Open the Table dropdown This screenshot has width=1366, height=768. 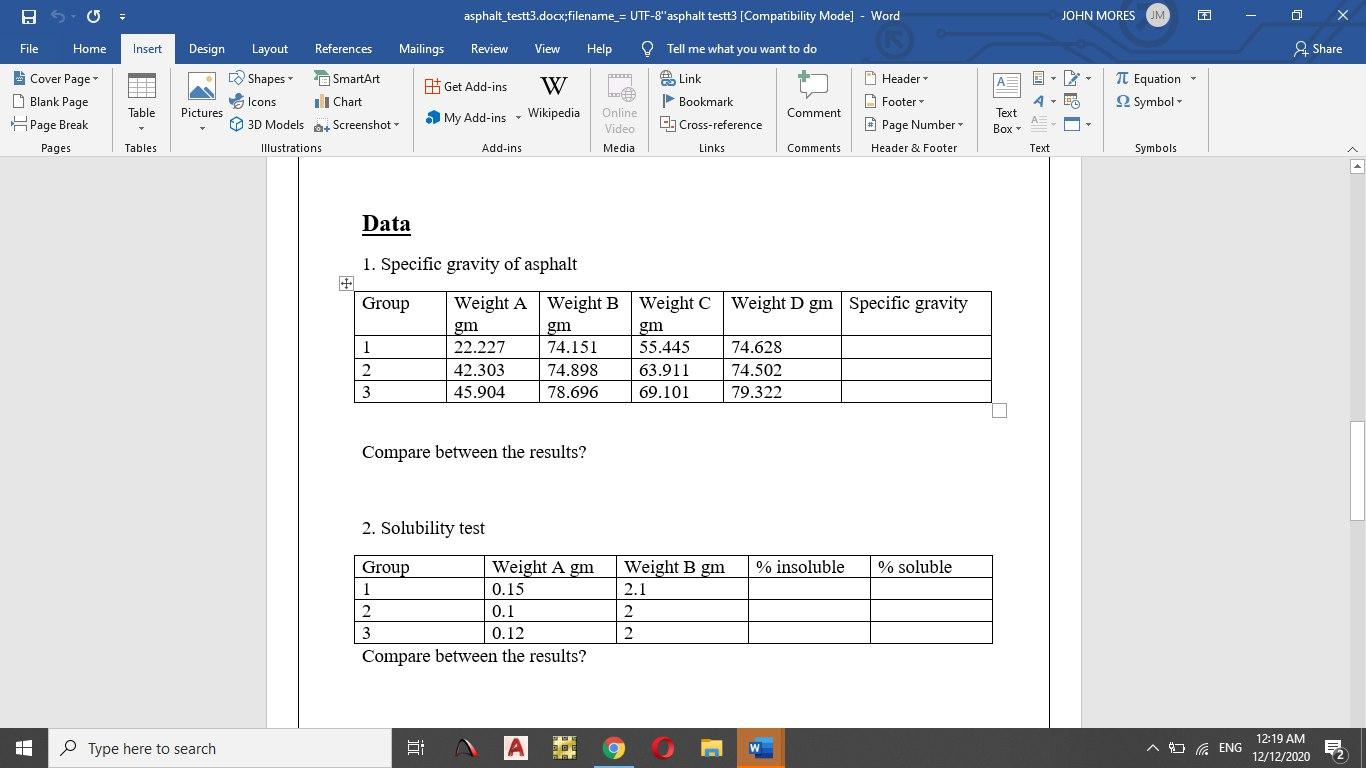point(141,101)
